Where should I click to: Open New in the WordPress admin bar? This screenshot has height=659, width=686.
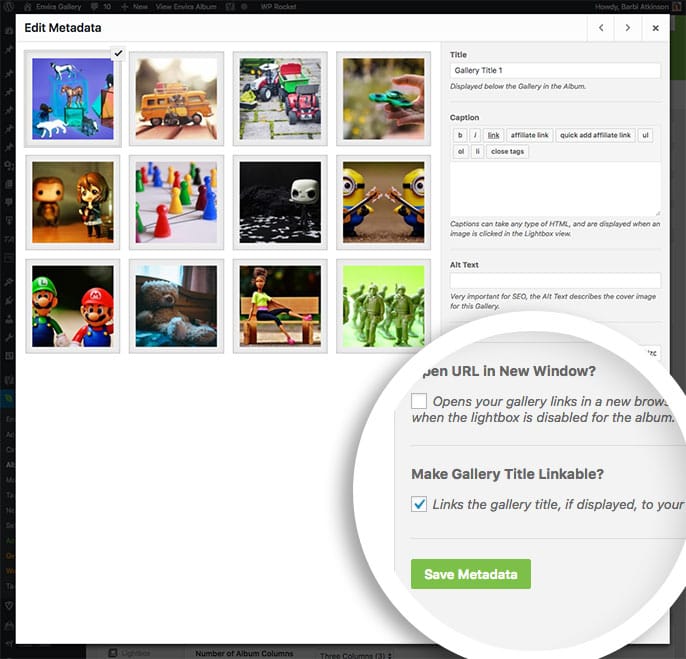[x=135, y=7]
